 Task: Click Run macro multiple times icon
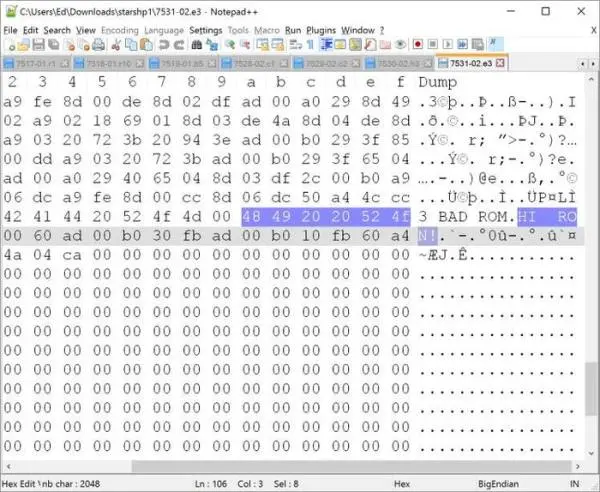[x=463, y=45]
